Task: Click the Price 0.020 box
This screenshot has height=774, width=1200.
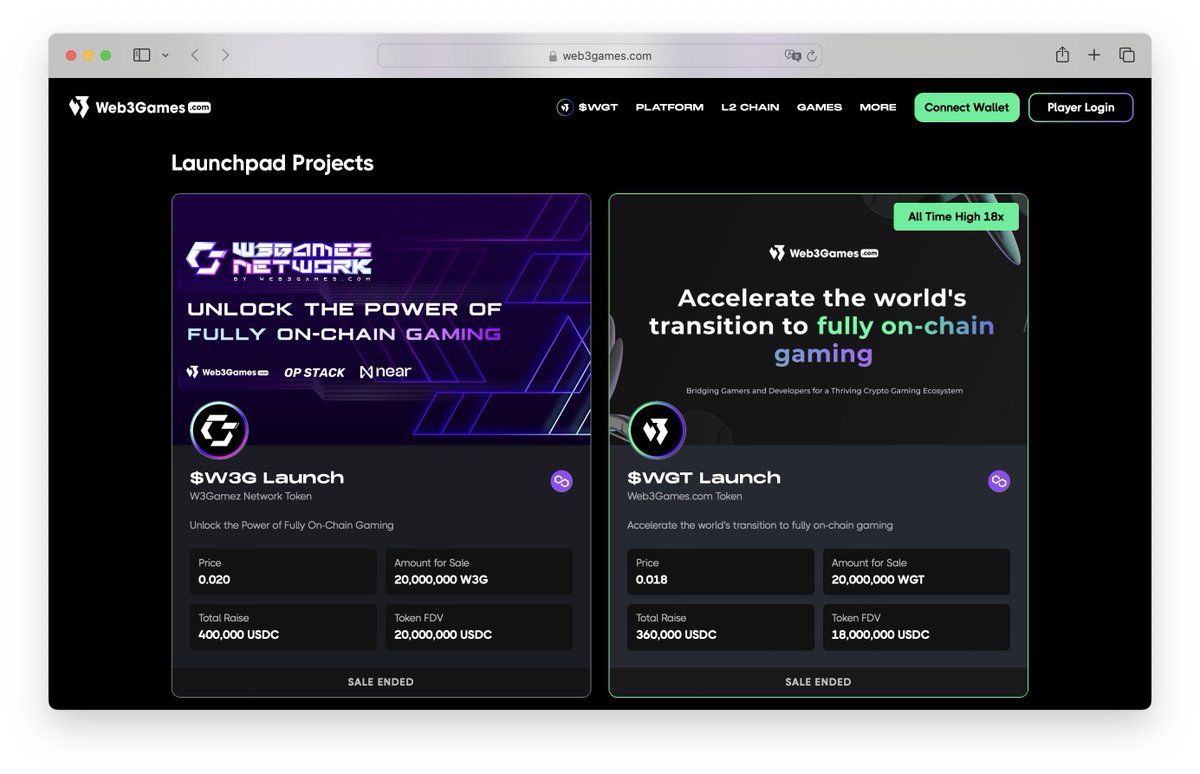Action: tap(283, 571)
